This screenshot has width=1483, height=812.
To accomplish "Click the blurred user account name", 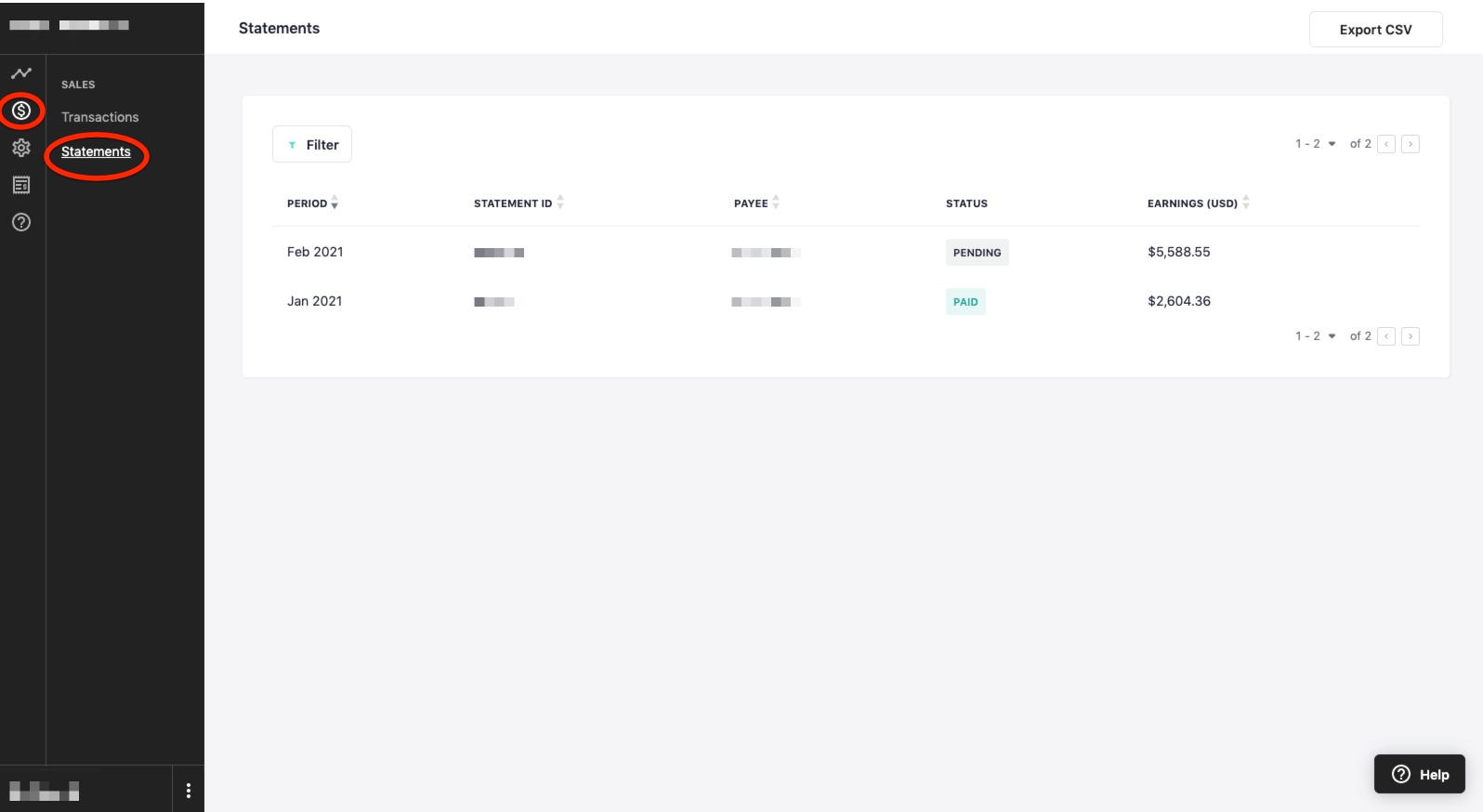I will point(44,791).
